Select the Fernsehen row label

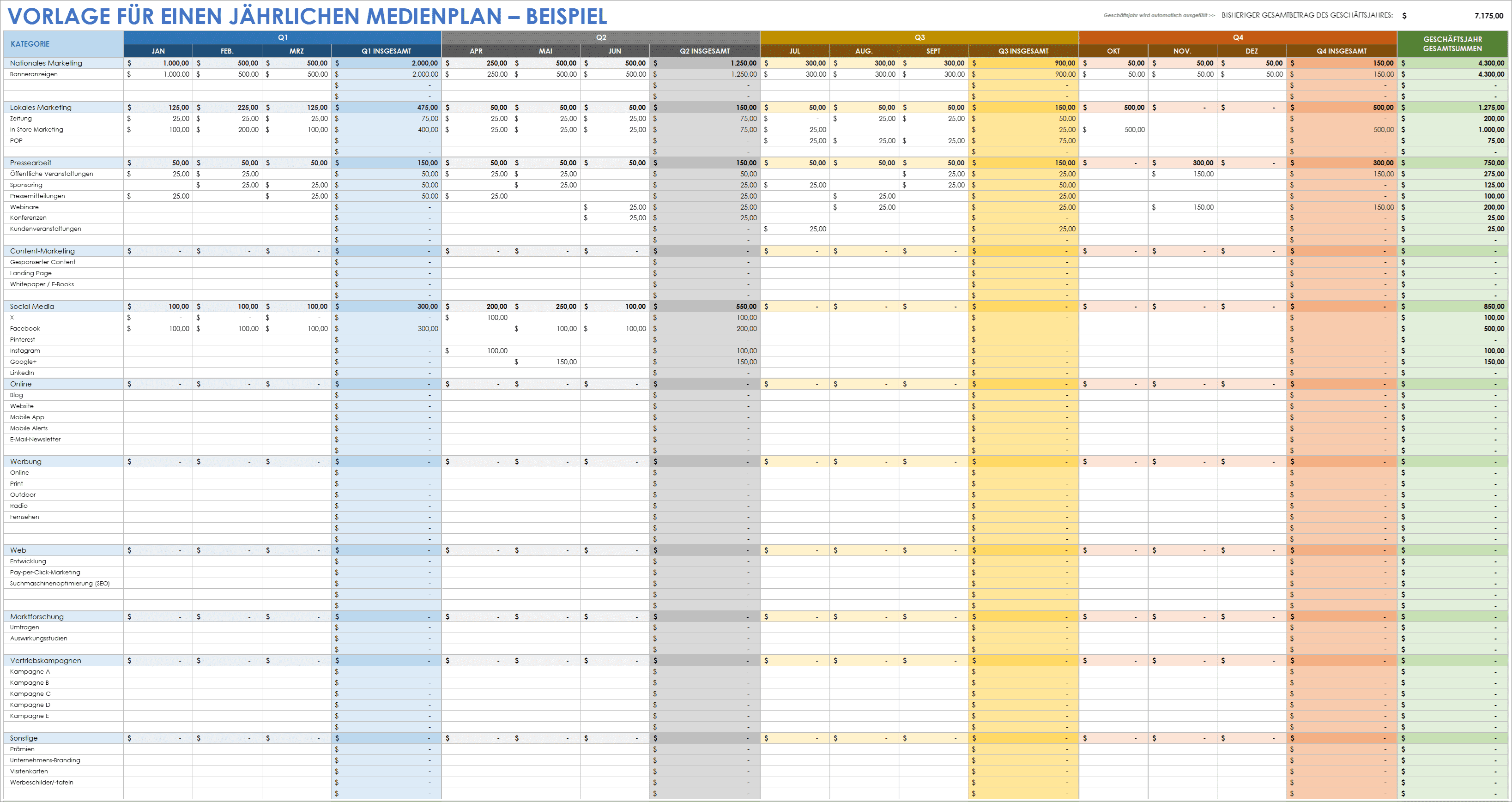(24, 517)
